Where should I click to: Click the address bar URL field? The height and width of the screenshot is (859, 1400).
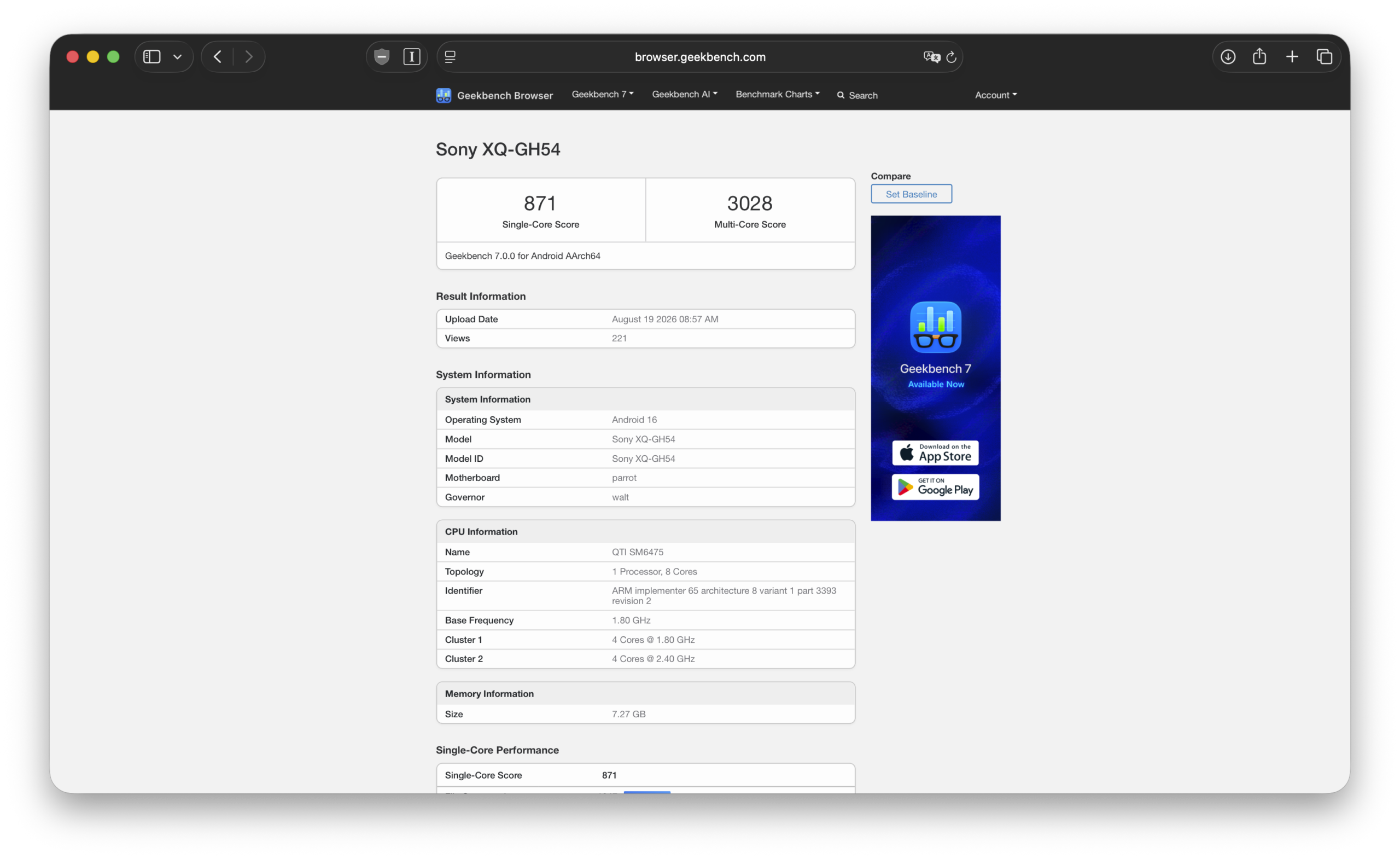coord(700,57)
